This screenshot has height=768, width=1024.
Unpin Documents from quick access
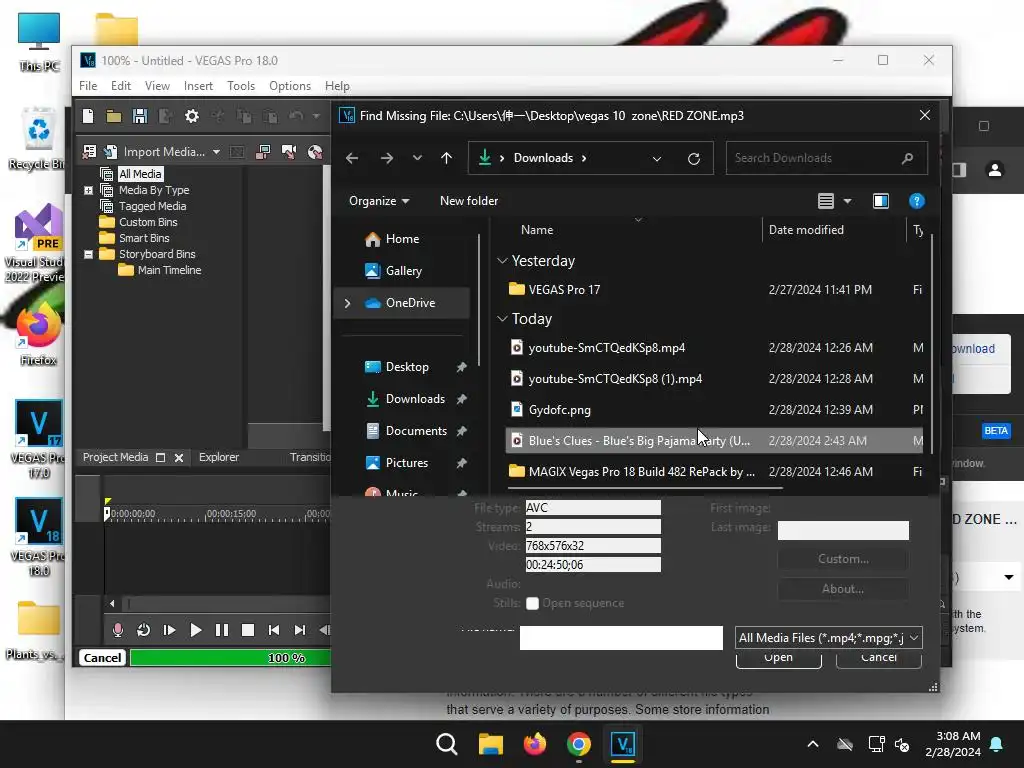(x=462, y=431)
